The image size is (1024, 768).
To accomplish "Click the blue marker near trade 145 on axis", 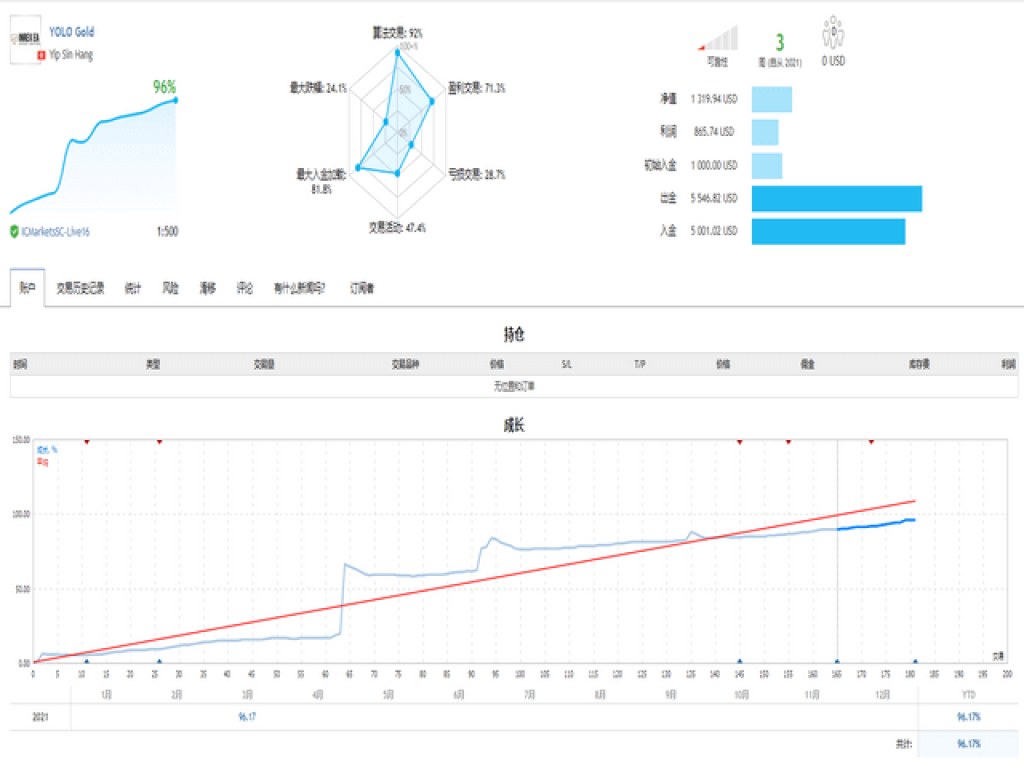I will [739, 661].
